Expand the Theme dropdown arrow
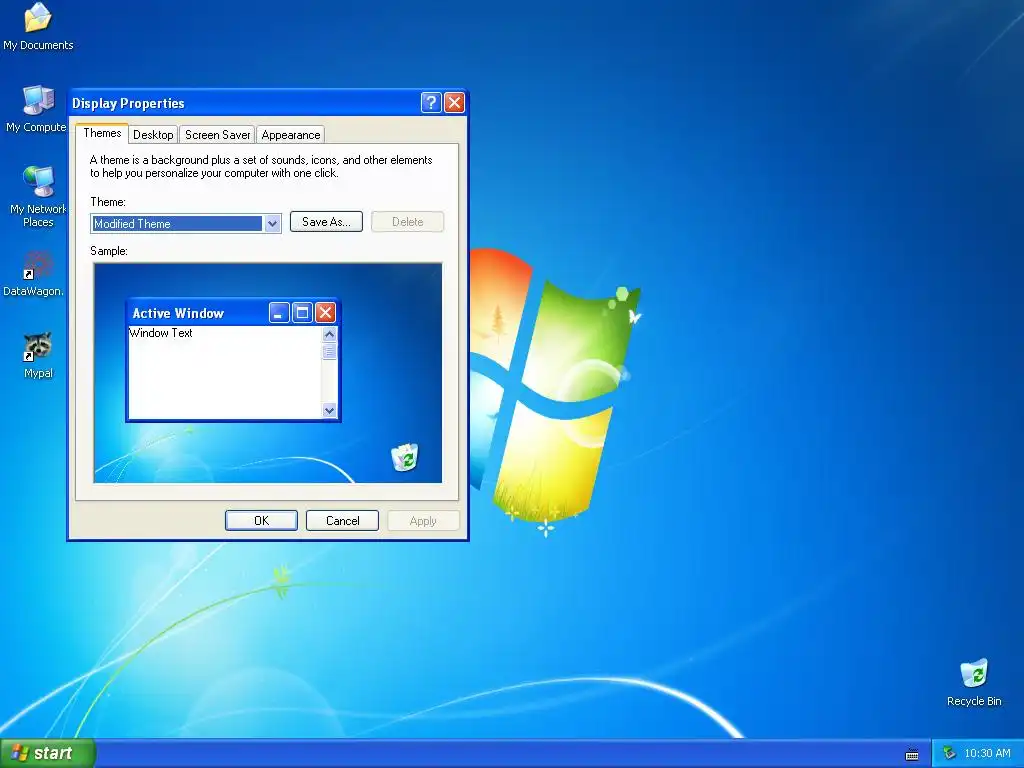This screenshot has width=1024, height=768. pyautogui.click(x=272, y=223)
